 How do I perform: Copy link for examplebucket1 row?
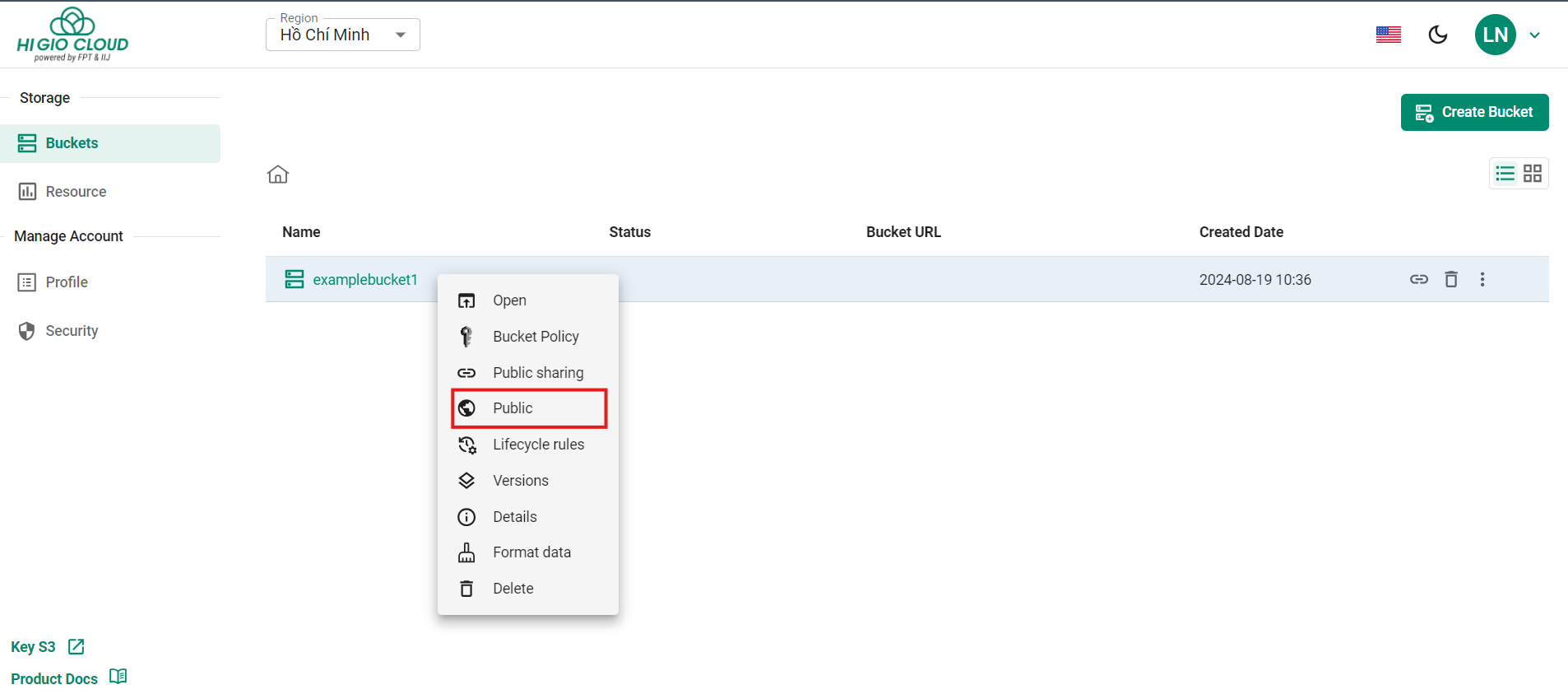tap(1418, 279)
